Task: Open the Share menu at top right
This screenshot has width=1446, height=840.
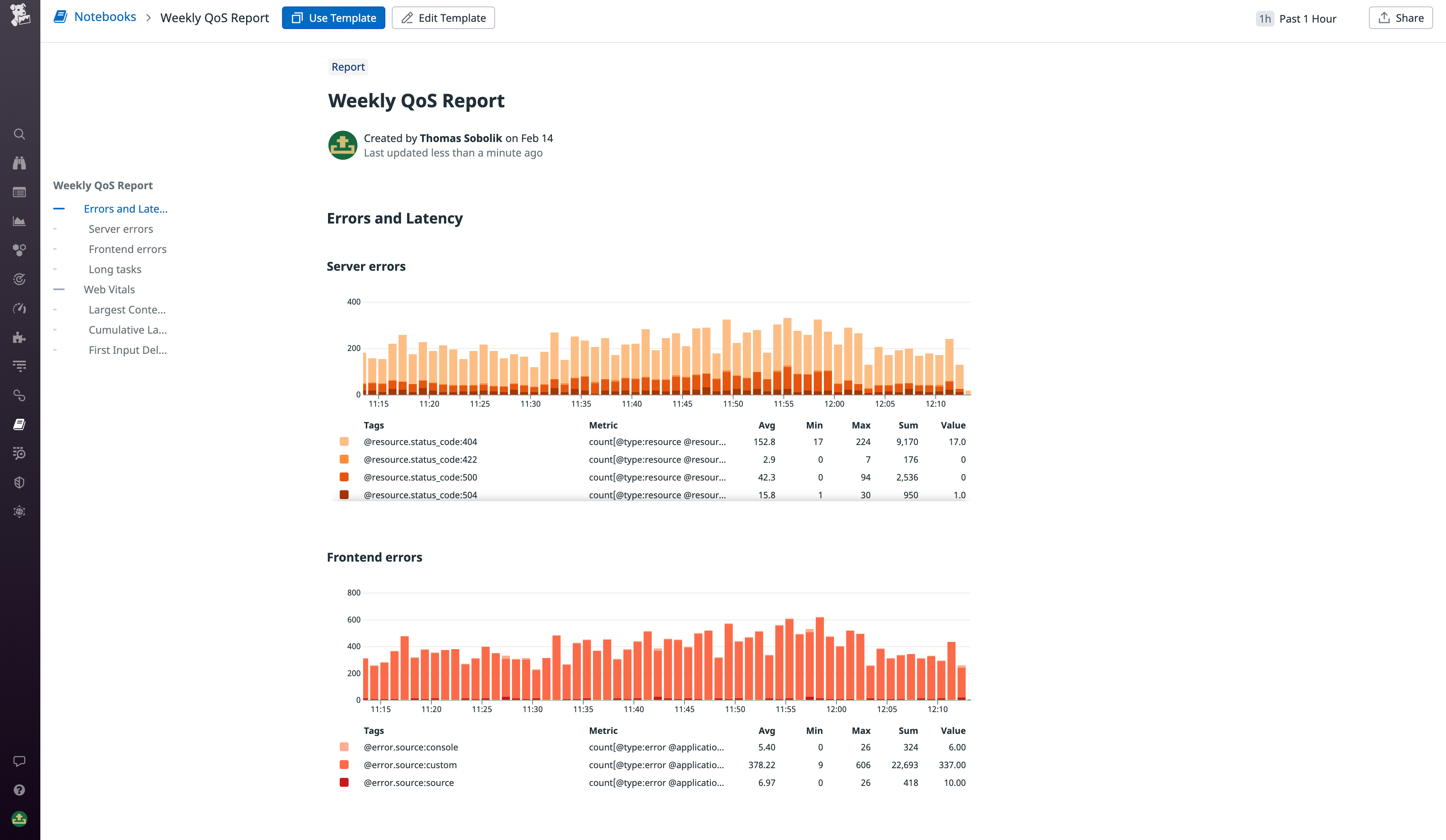Action: pos(1400,17)
